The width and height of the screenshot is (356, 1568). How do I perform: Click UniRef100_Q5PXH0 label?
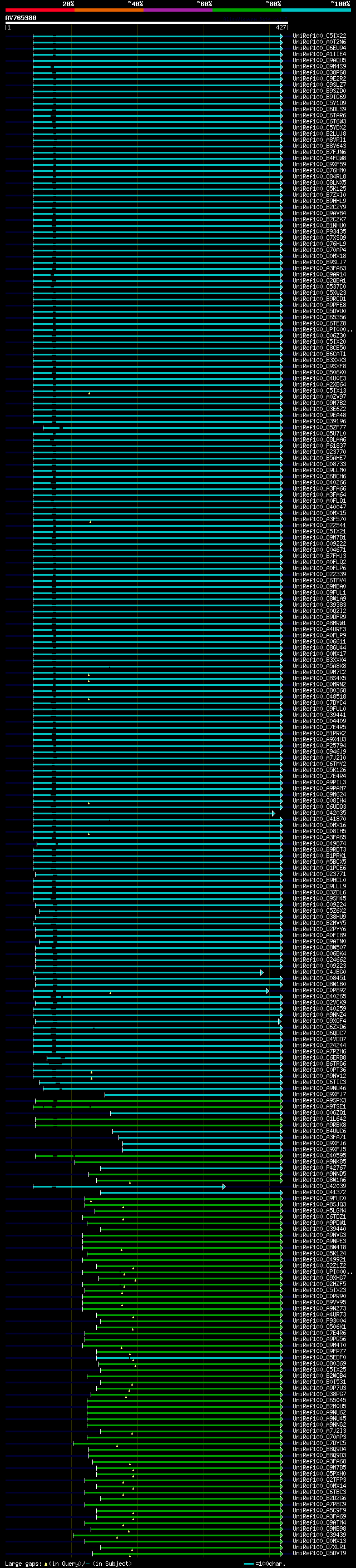(319, 1473)
